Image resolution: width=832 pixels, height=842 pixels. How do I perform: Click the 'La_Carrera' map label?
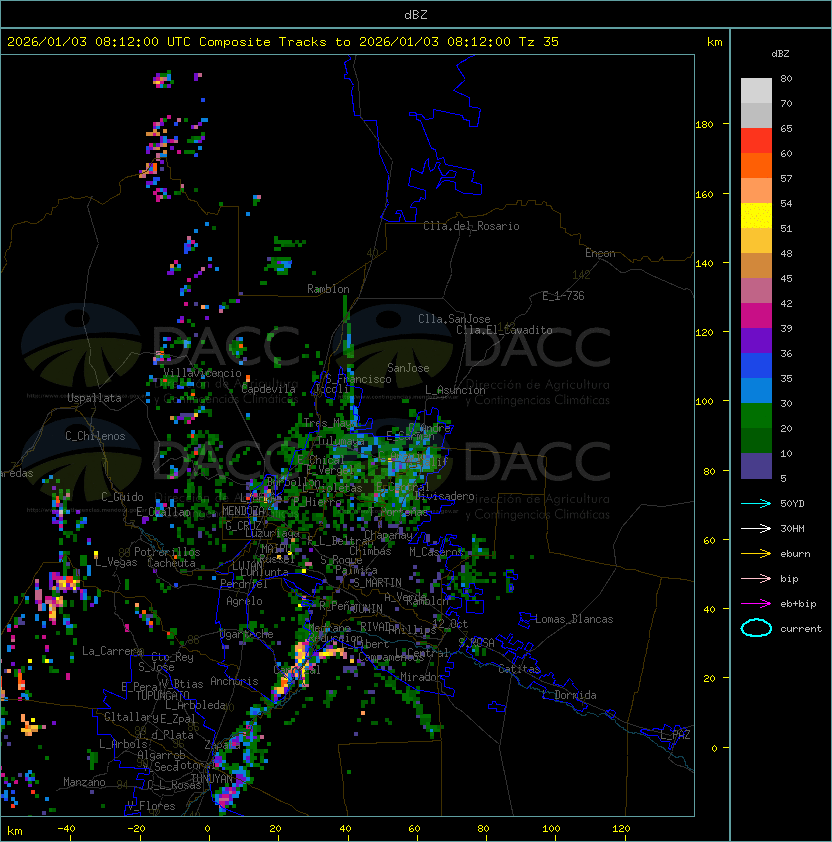(113, 651)
